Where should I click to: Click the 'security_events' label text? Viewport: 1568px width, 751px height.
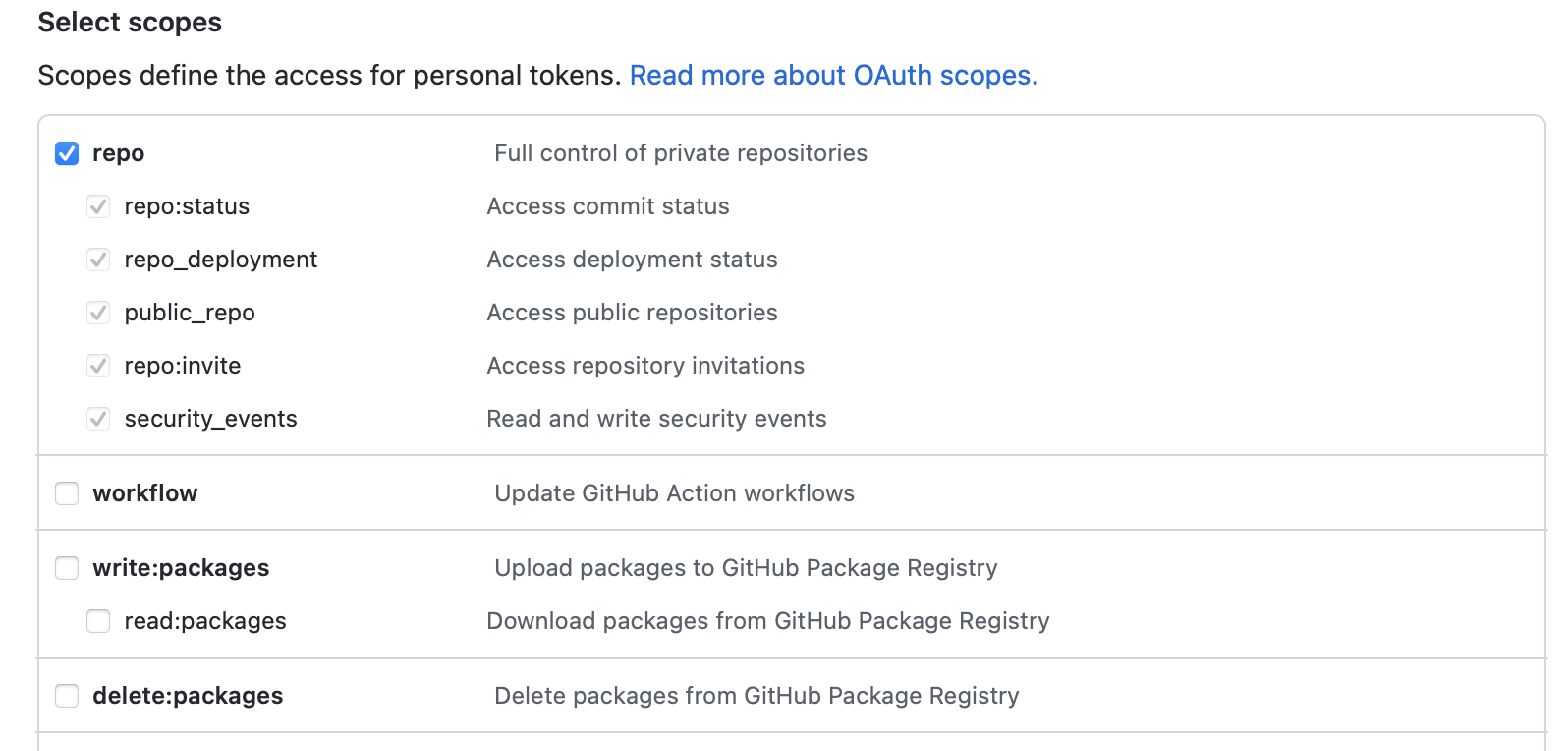tap(210, 419)
